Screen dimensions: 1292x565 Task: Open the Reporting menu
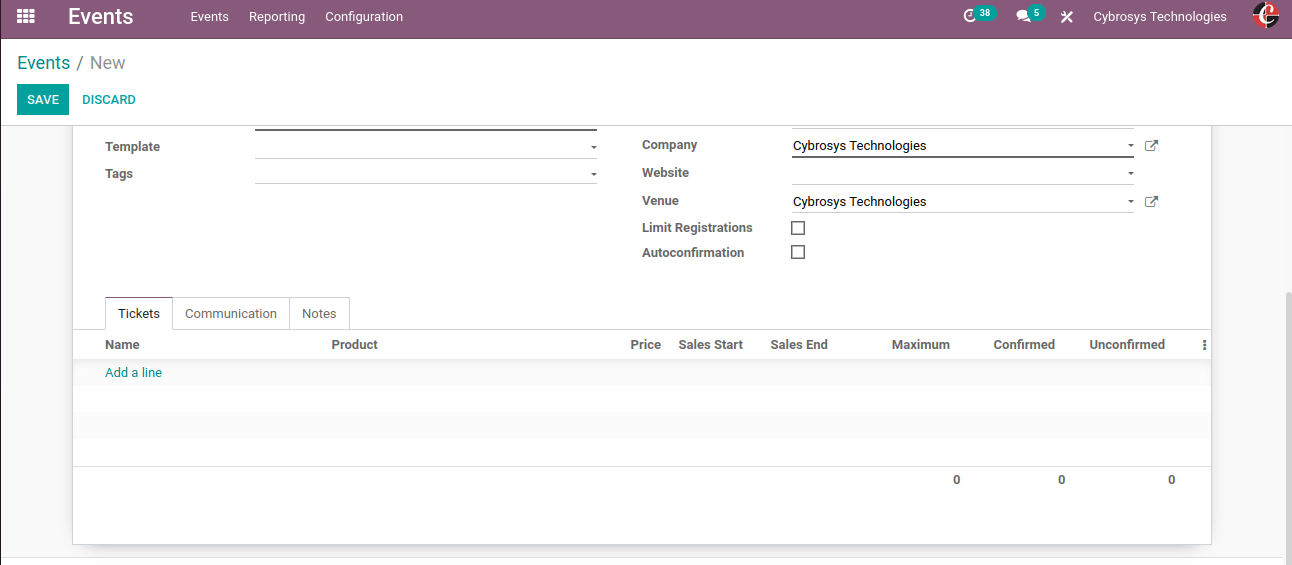click(277, 17)
